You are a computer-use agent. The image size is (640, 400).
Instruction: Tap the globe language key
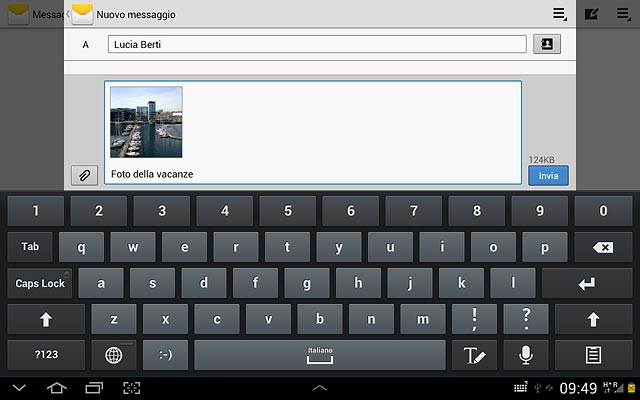(x=114, y=355)
